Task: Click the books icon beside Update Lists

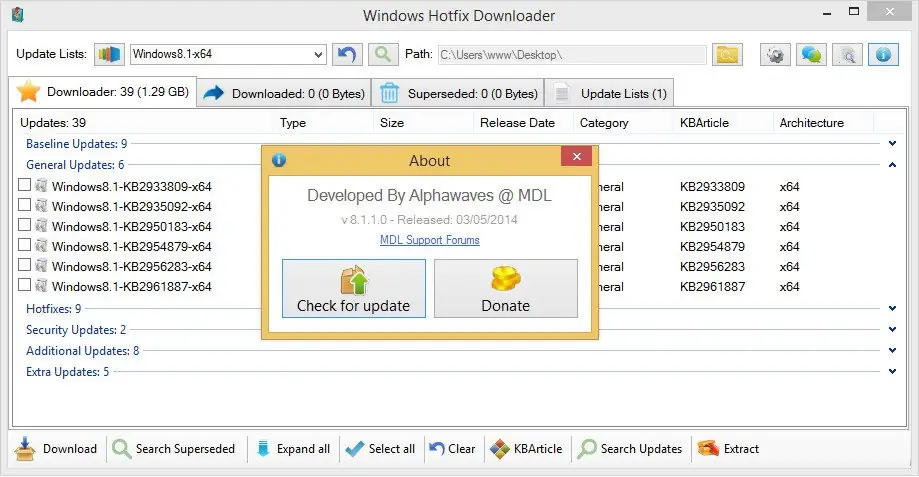Action: (x=109, y=54)
